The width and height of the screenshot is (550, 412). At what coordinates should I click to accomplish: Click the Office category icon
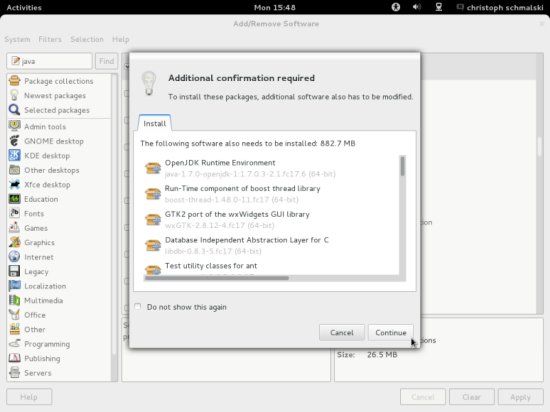pos(14,315)
